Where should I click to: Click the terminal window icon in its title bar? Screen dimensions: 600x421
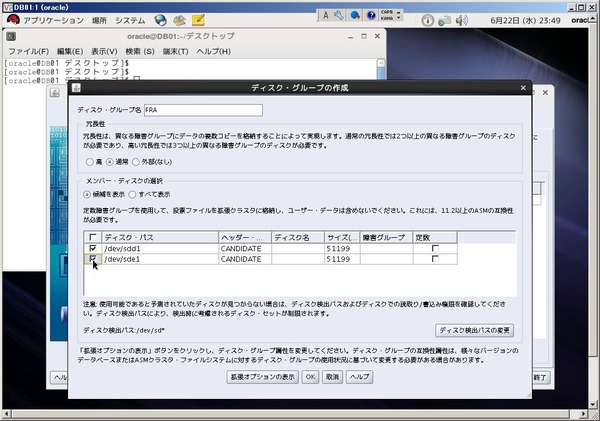(11, 36)
